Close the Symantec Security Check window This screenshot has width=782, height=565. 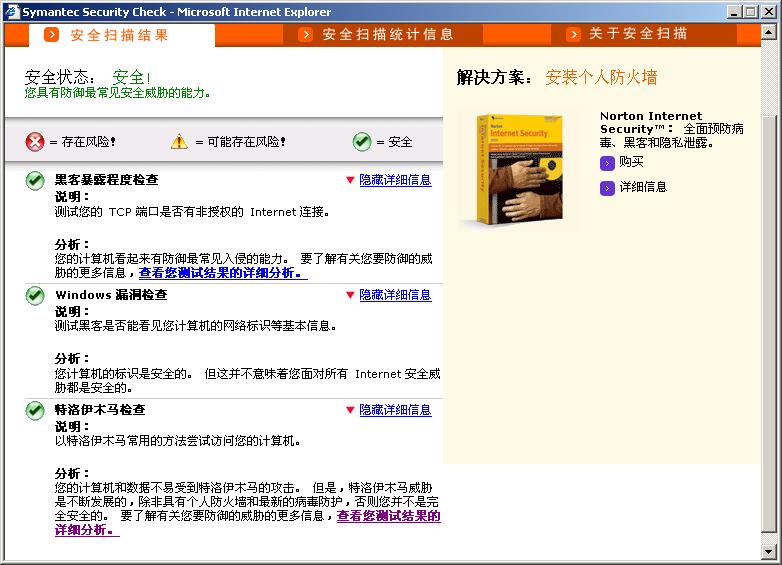coord(769,11)
